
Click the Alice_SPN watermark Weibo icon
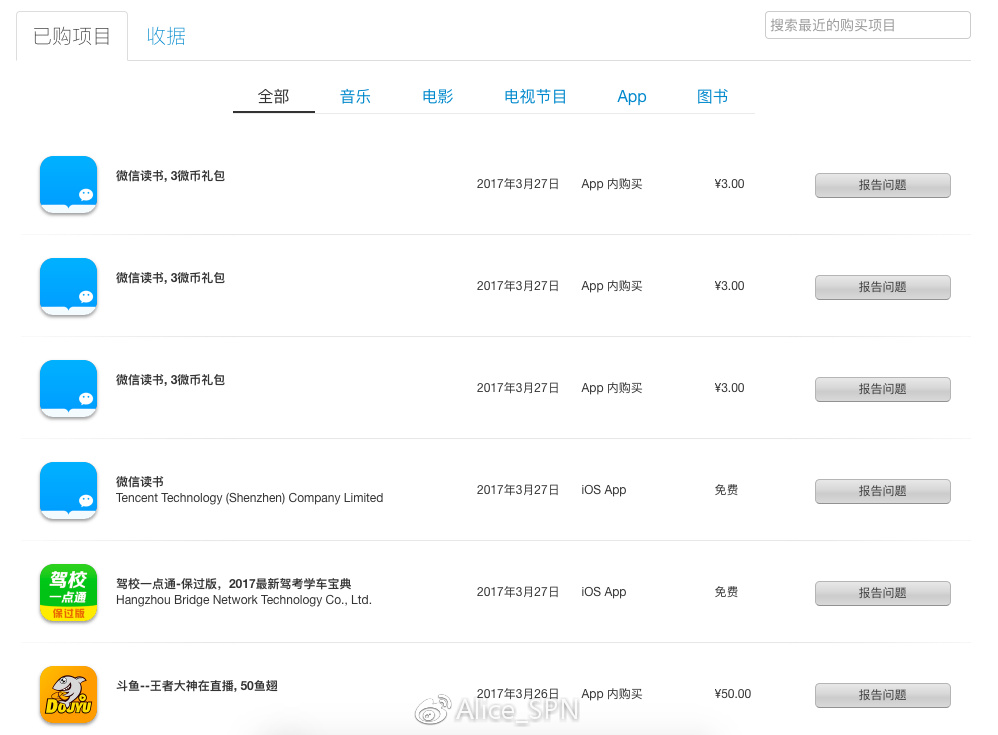pyautogui.click(x=430, y=707)
